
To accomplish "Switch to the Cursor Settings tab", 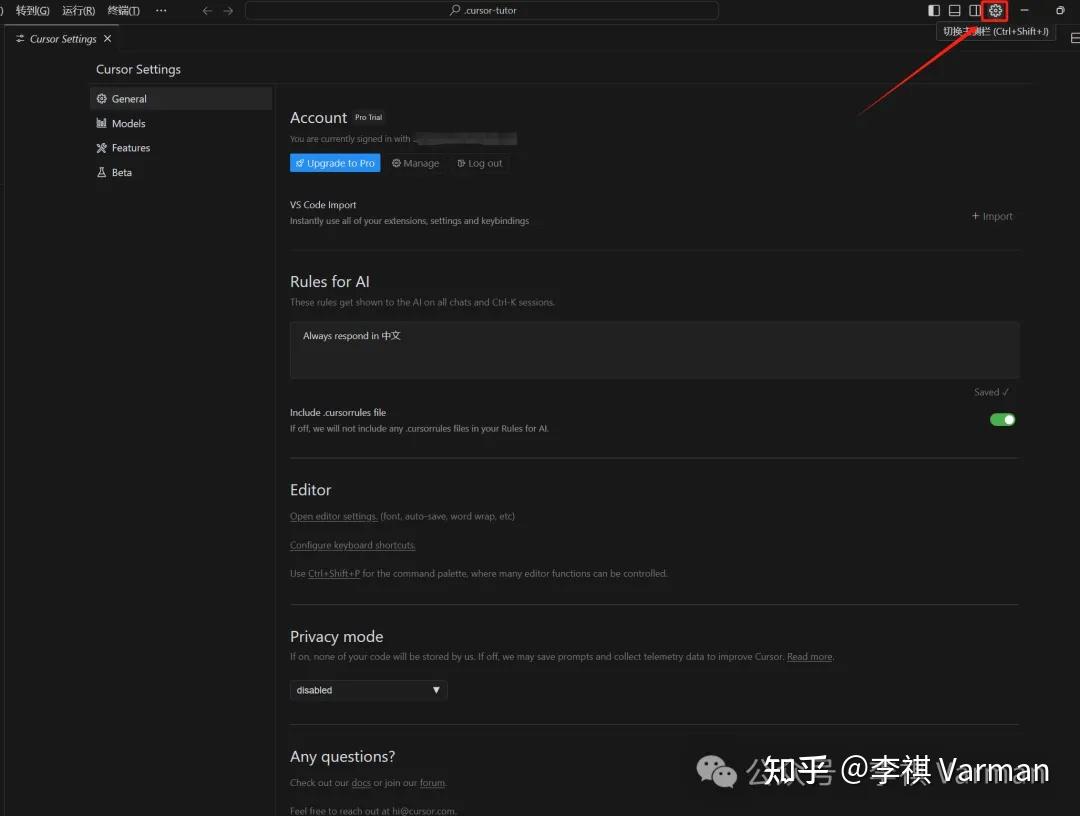I will pos(62,38).
